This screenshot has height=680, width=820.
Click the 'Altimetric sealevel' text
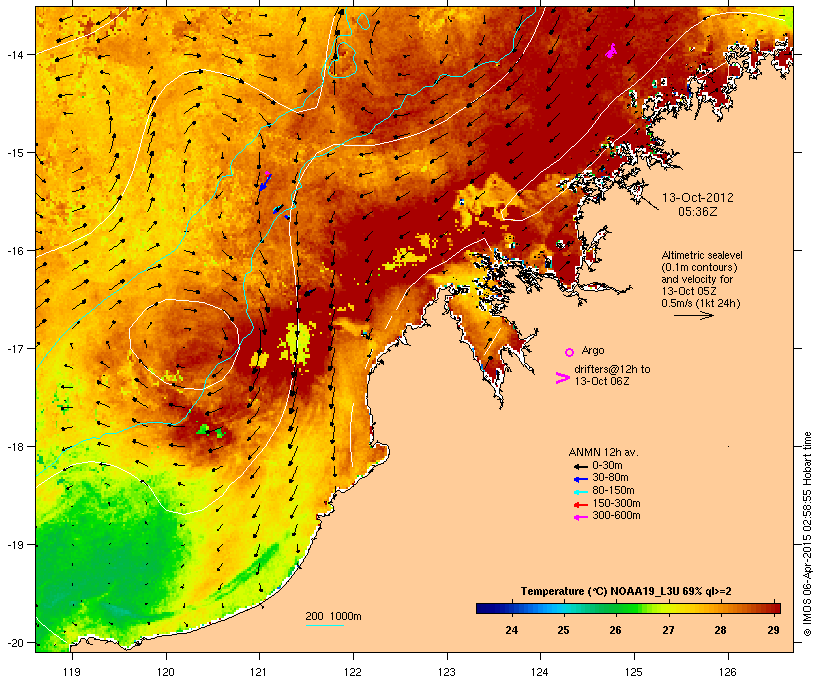[702, 255]
